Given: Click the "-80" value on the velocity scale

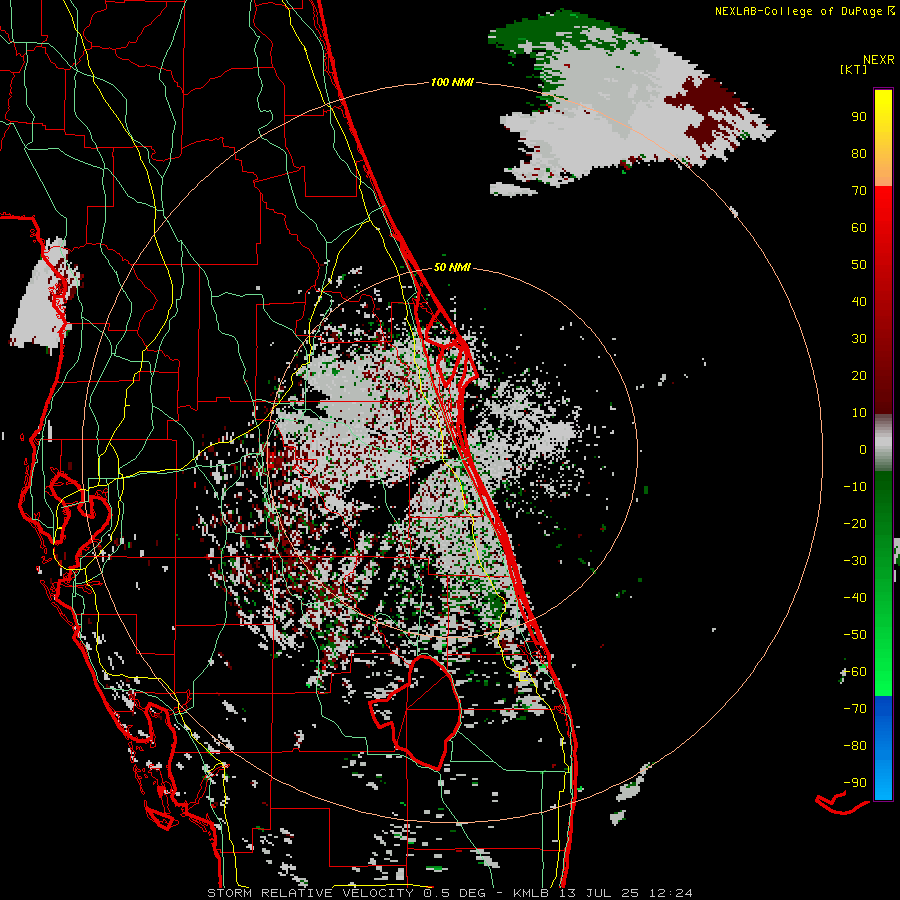Looking at the screenshot, I should [855, 746].
